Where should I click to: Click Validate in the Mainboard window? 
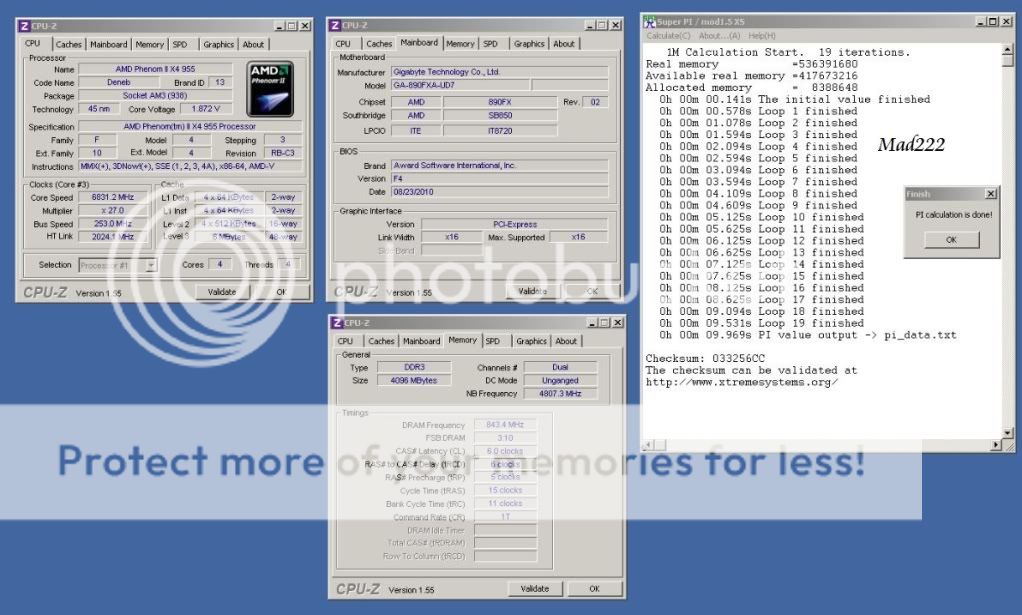click(x=533, y=291)
